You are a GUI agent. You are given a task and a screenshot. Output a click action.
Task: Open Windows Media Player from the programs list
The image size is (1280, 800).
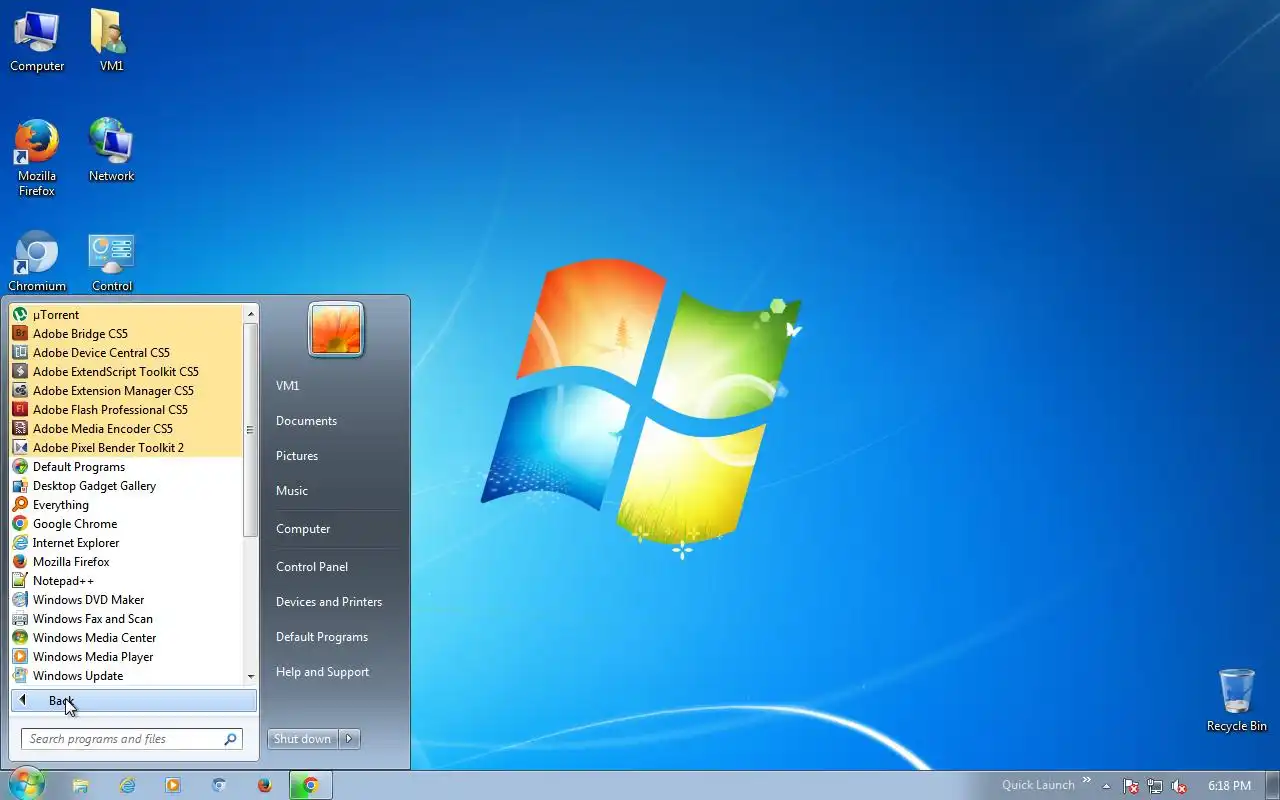point(126,656)
